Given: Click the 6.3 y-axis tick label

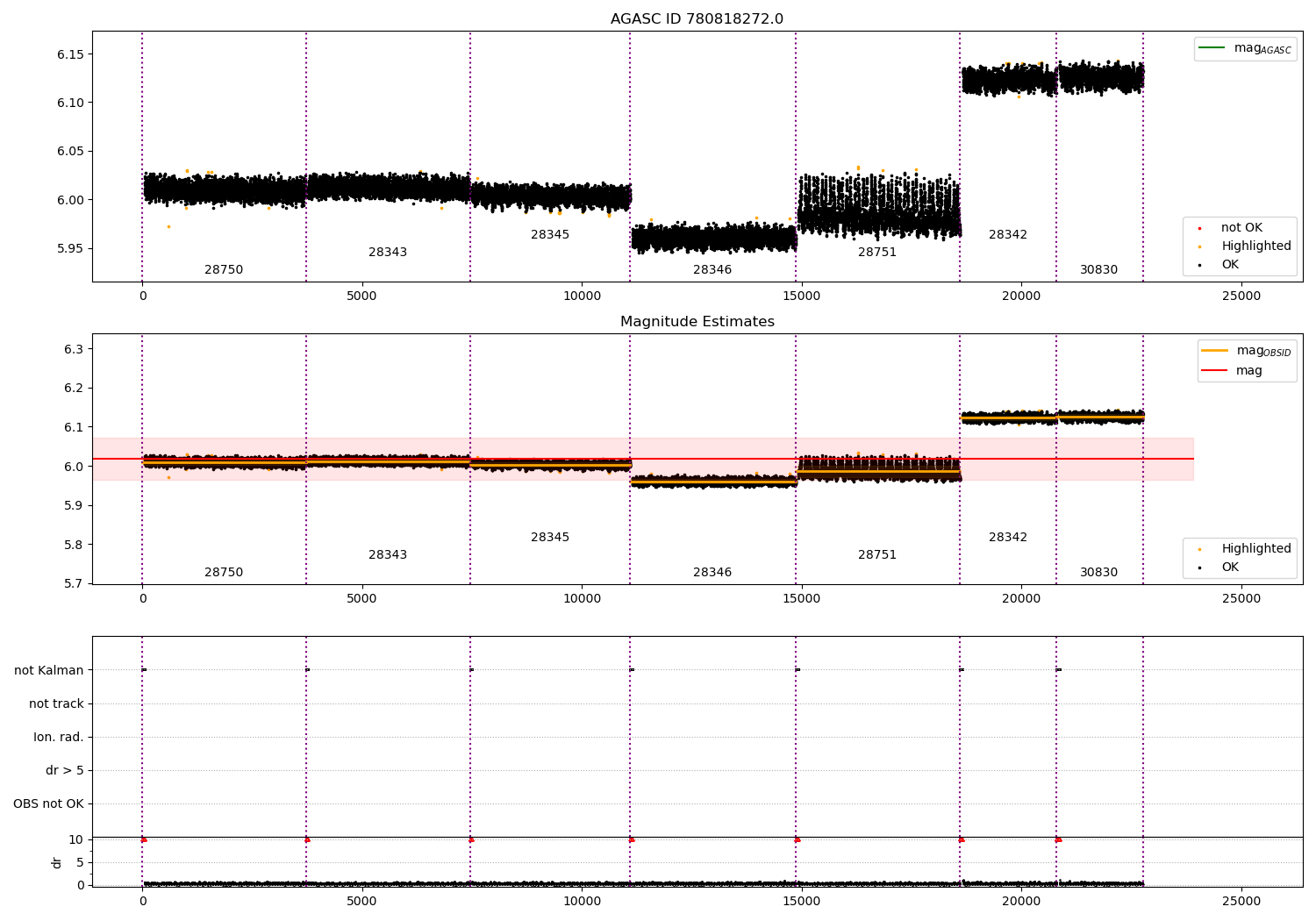Looking at the screenshot, I should tap(74, 349).
